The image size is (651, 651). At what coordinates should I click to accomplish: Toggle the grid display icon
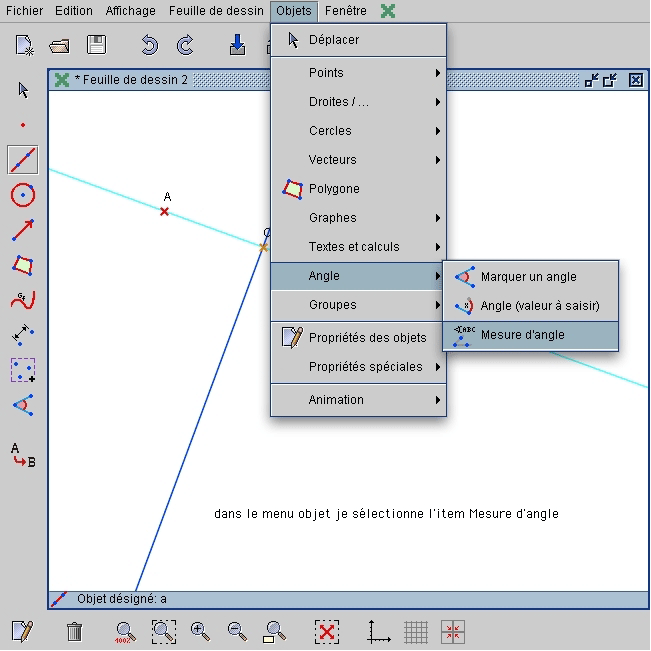click(x=416, y=631)
